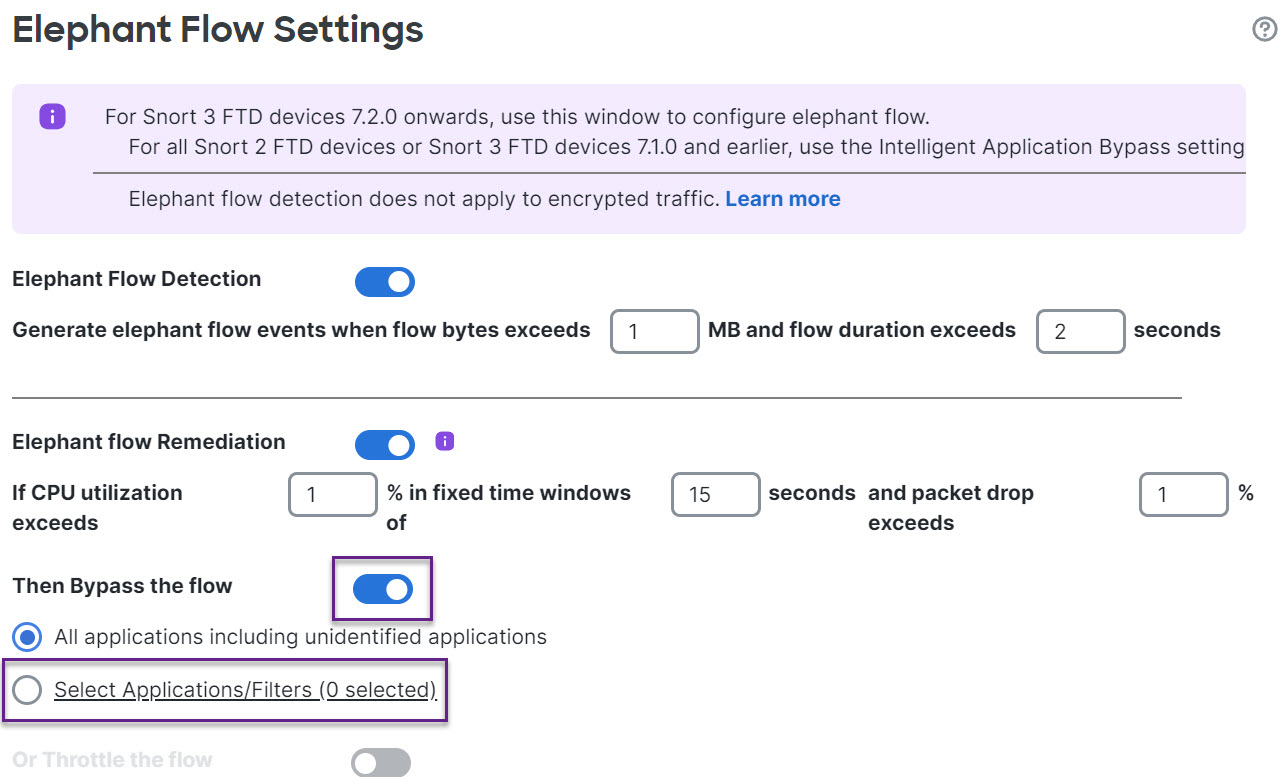Enable the Or Throttle the flow switch
1278x777 pixels.
[381, 763]
